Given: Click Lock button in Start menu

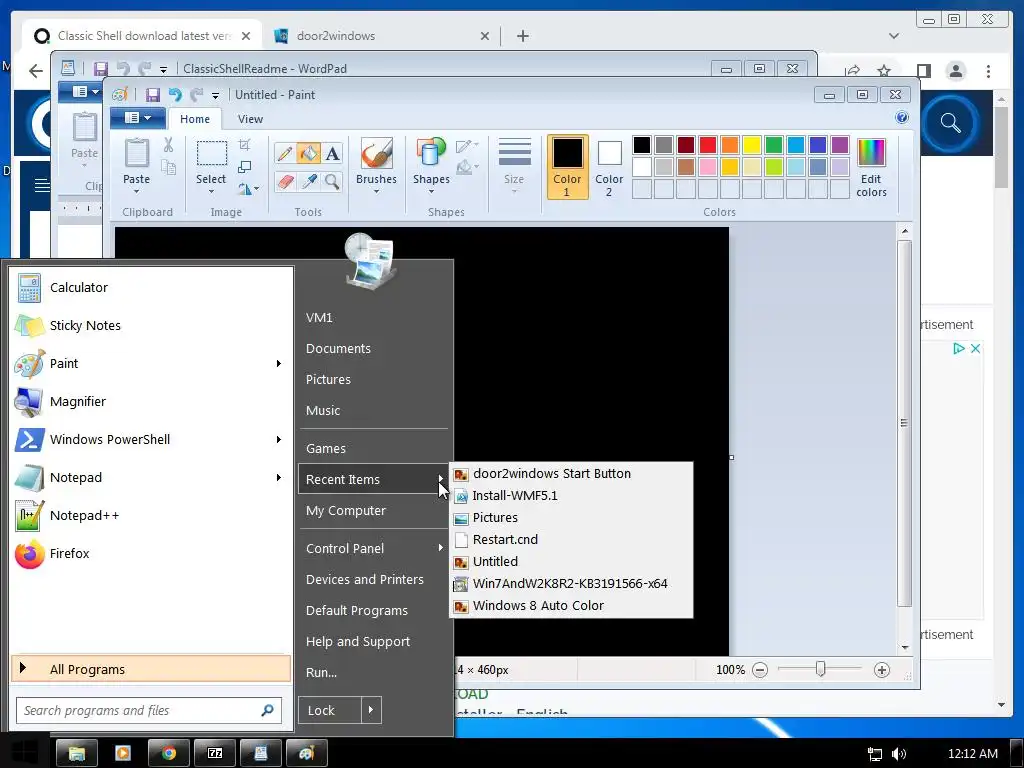Looking at the screenshot, I should 330,710.
